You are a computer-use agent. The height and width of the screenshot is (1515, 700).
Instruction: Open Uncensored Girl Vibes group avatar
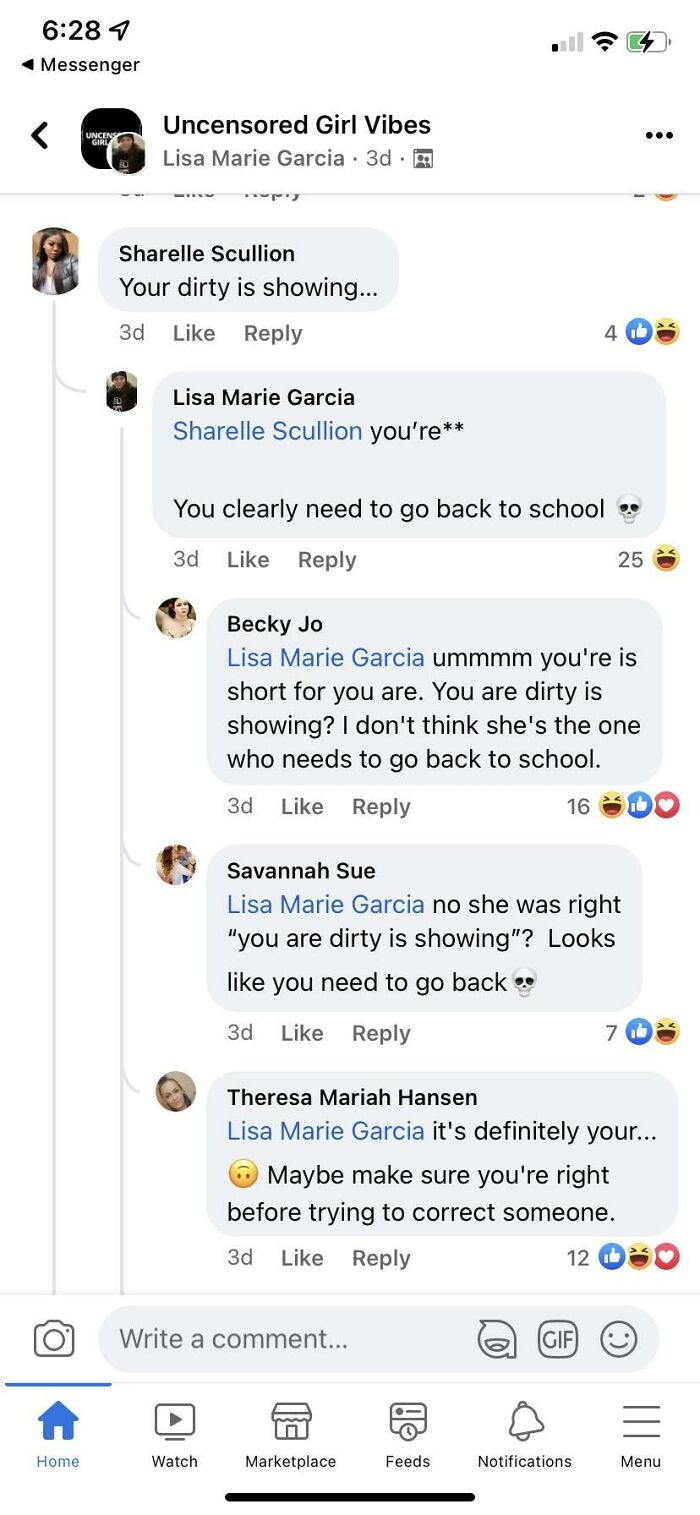112,139
